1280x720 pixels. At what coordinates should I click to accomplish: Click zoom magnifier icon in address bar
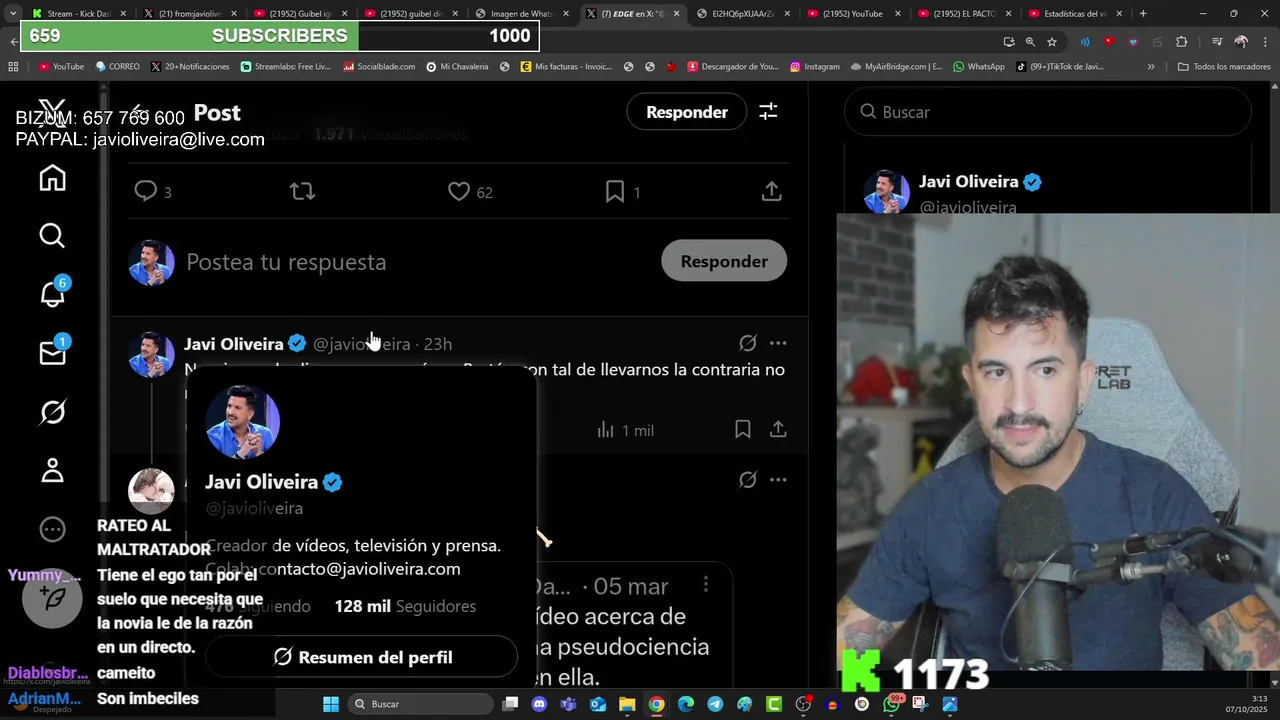point(1030,42)
